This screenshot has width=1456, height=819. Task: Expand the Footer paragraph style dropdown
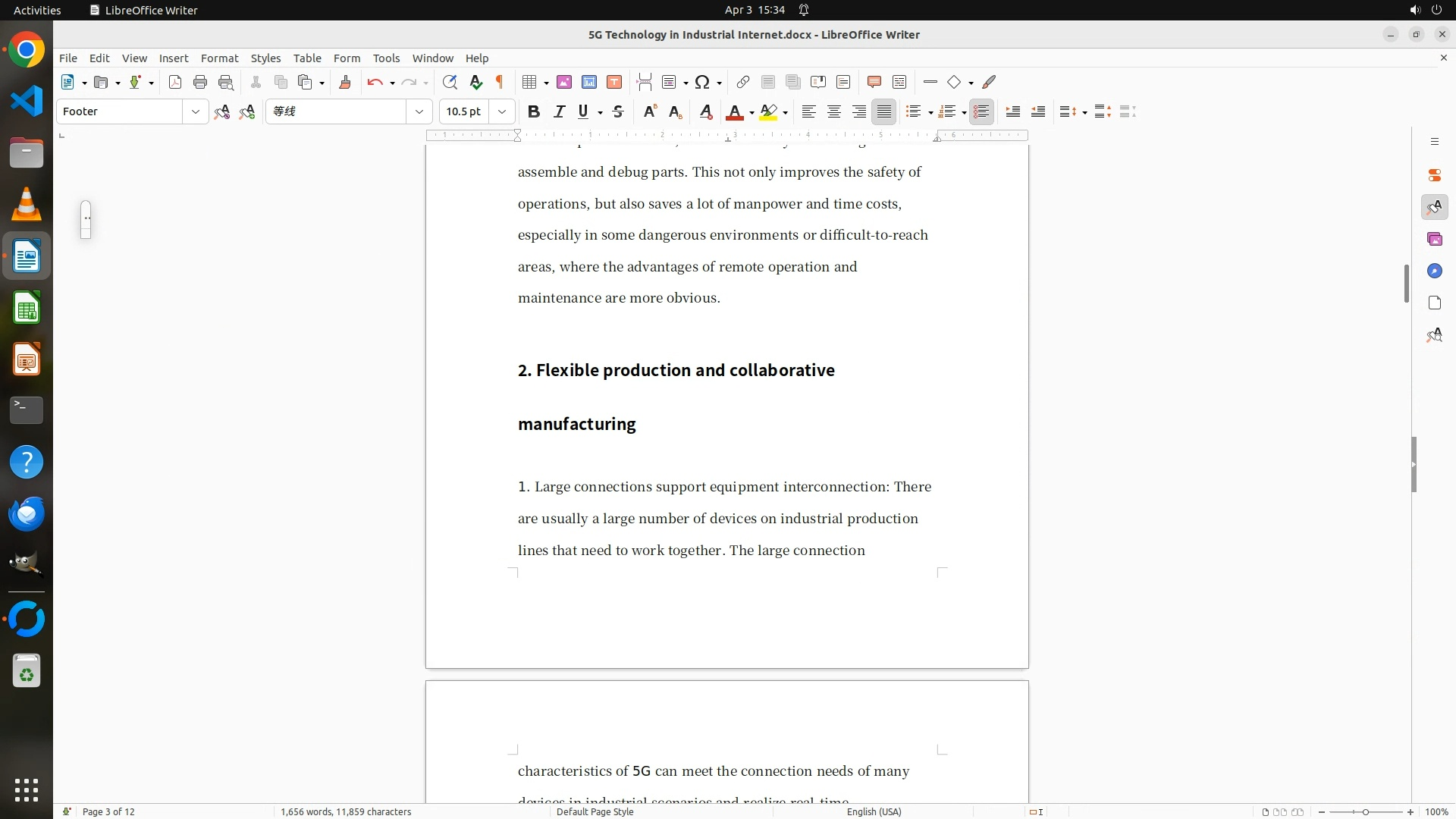pyautogui.click(x=196, y=111)
